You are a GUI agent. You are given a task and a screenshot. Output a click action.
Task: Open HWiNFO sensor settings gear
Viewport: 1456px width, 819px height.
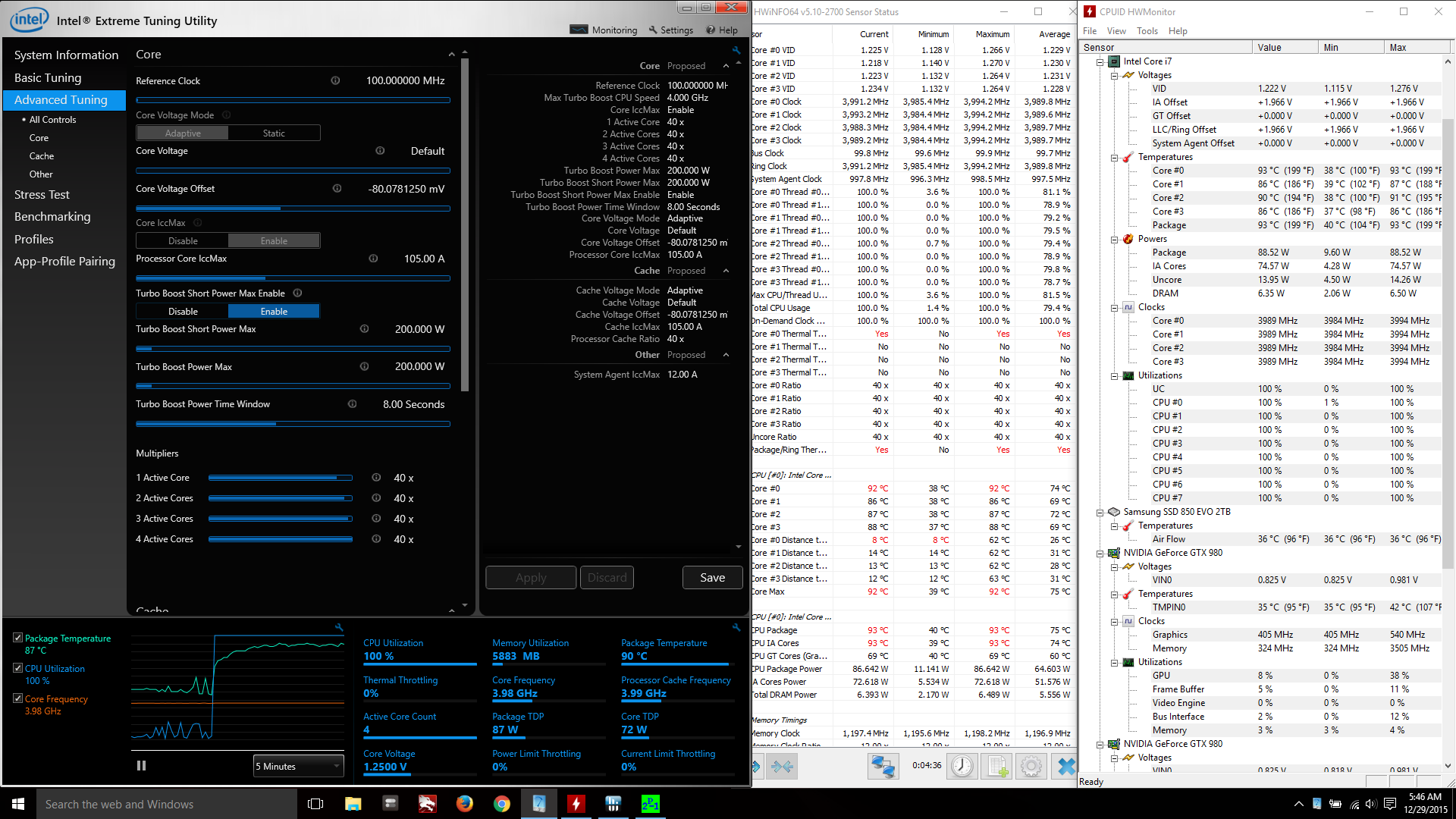[x=1031, y=767]
